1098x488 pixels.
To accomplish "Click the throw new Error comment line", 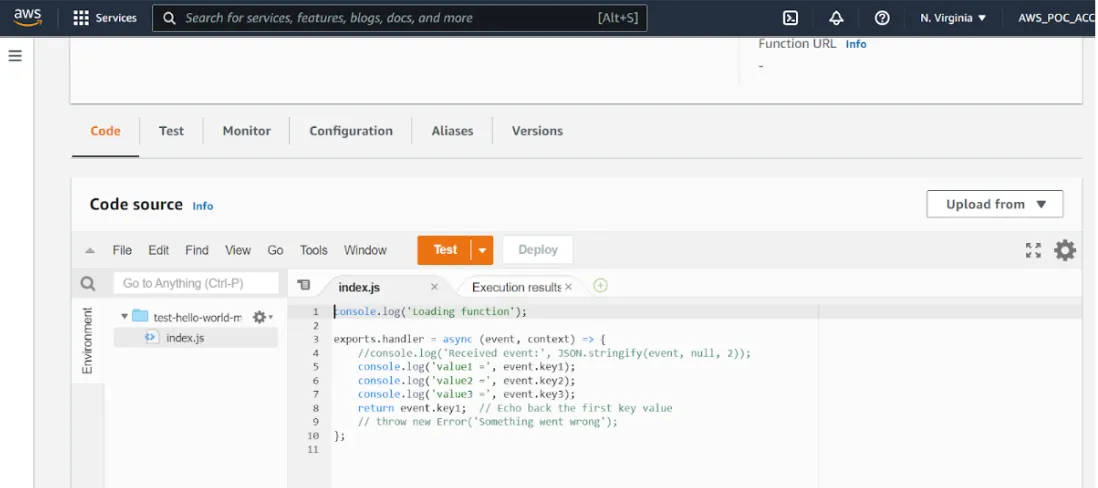I will click(x=487, y=422).
